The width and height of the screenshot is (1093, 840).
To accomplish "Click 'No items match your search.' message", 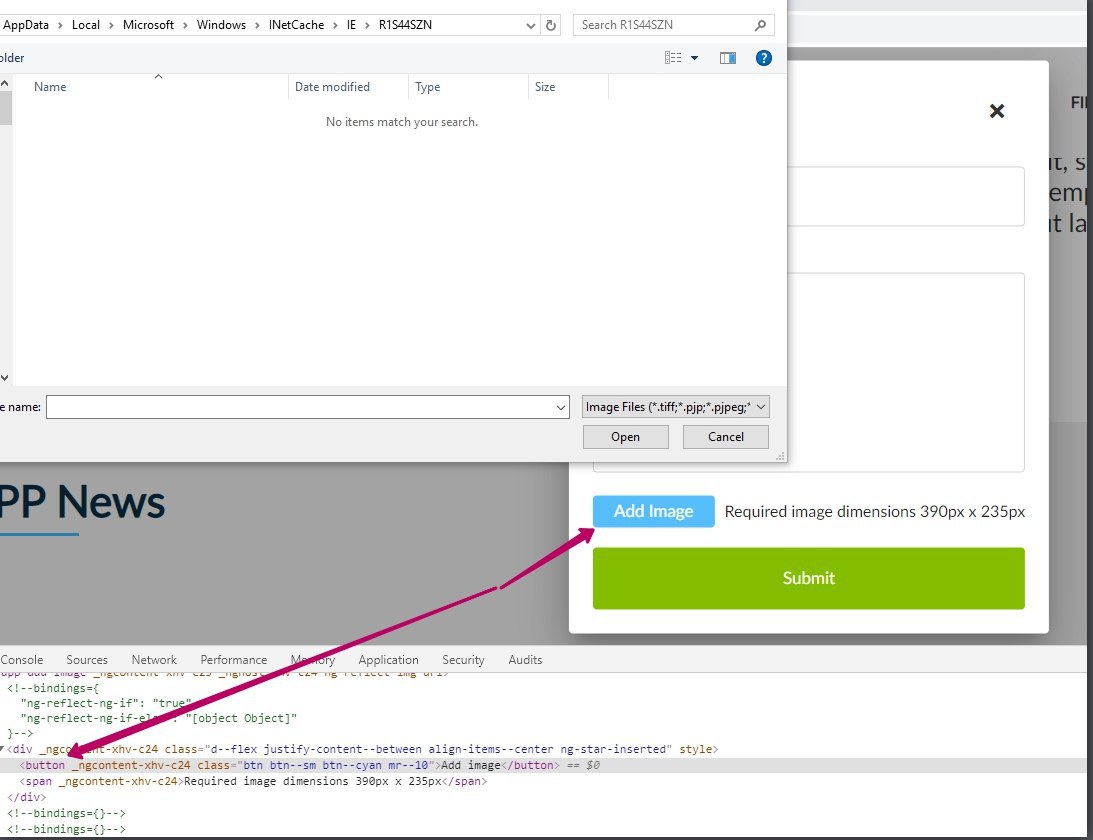I will tap(402, 122).
